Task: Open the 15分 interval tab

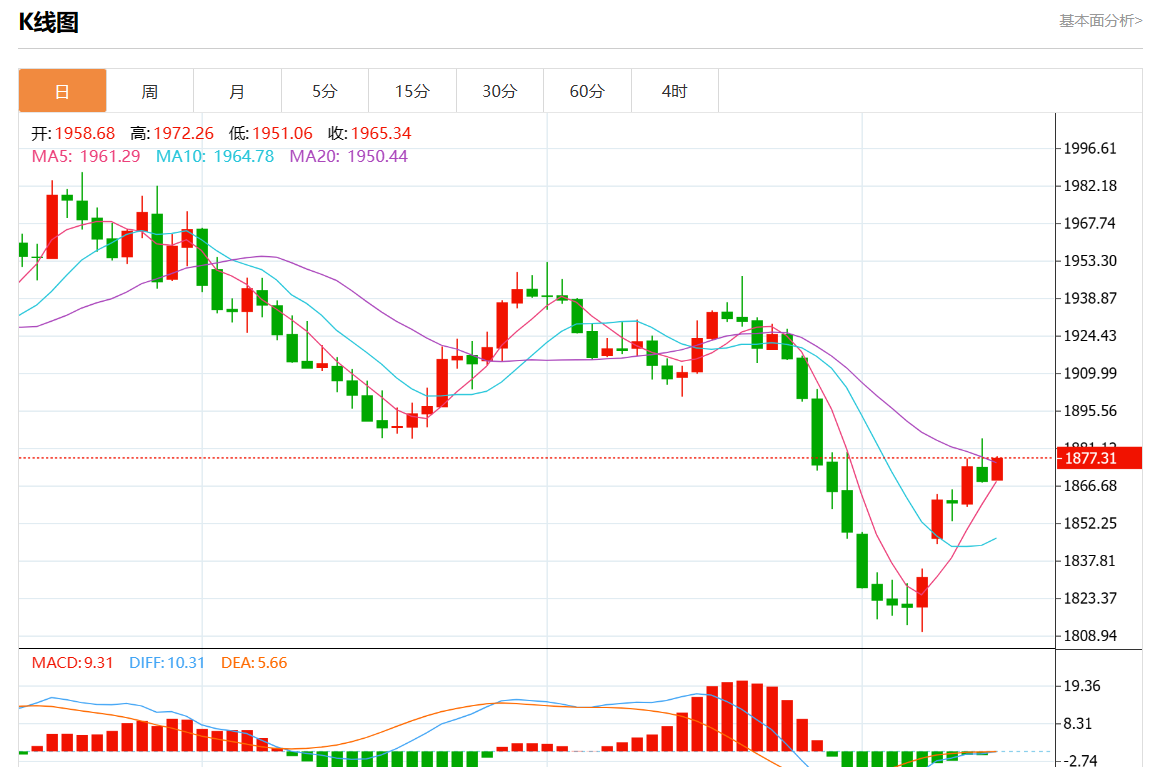Action: 412,91
